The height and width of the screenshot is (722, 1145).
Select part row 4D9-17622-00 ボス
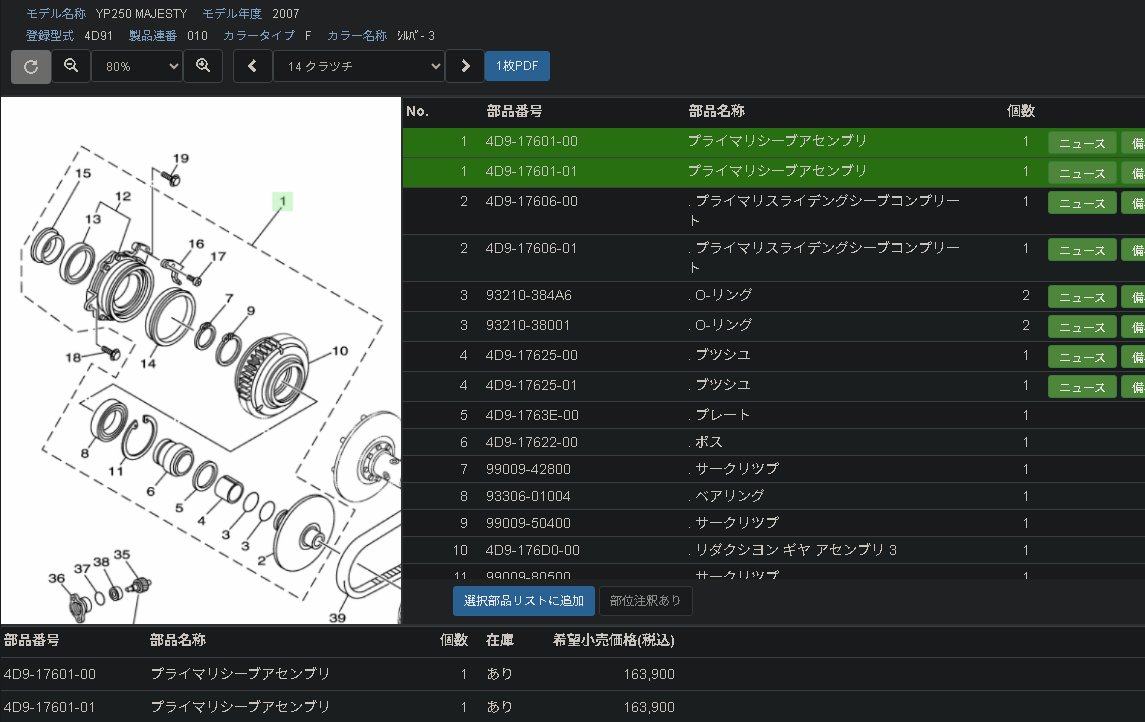pos(773,442)
